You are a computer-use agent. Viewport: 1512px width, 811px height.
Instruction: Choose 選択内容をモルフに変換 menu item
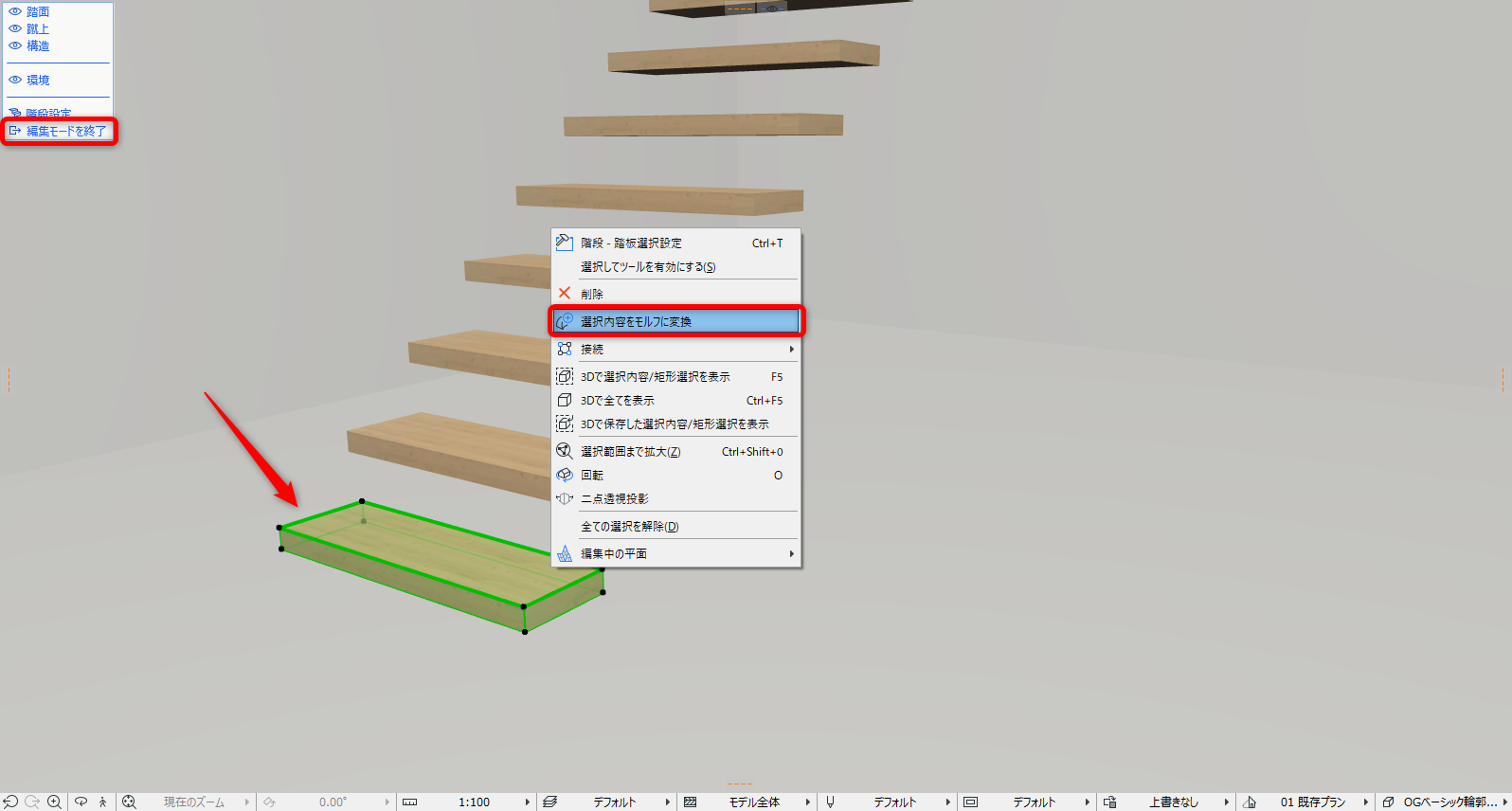(676, 321)
